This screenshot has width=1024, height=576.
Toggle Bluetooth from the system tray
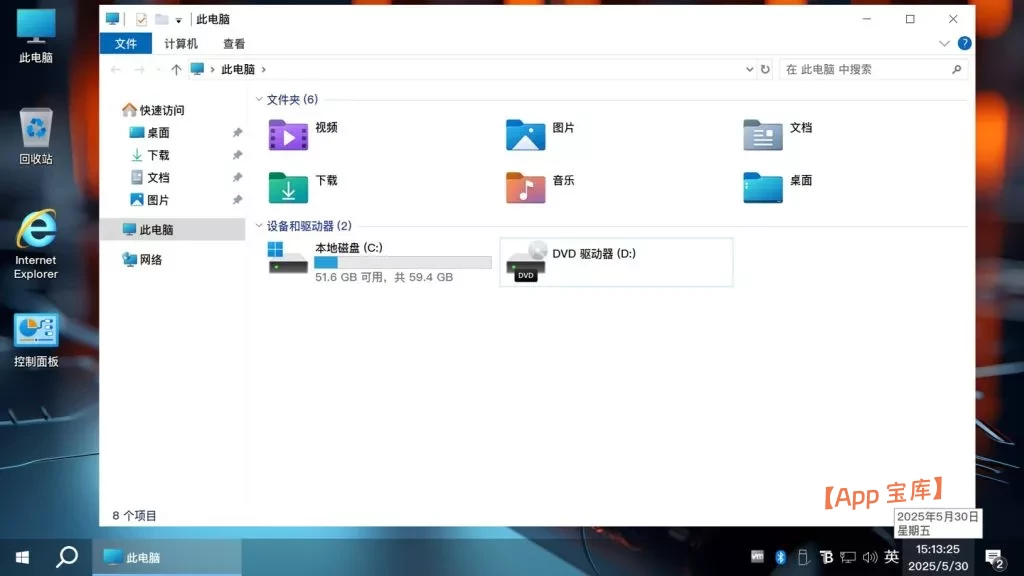[780, 556]
